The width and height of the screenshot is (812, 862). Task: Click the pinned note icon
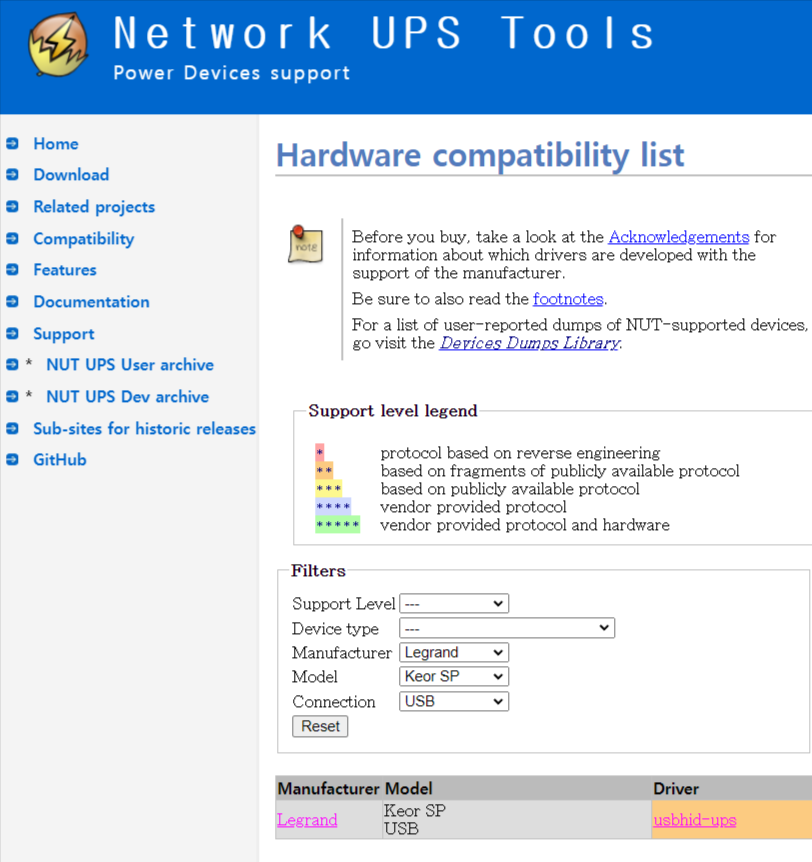coord(305,244)
